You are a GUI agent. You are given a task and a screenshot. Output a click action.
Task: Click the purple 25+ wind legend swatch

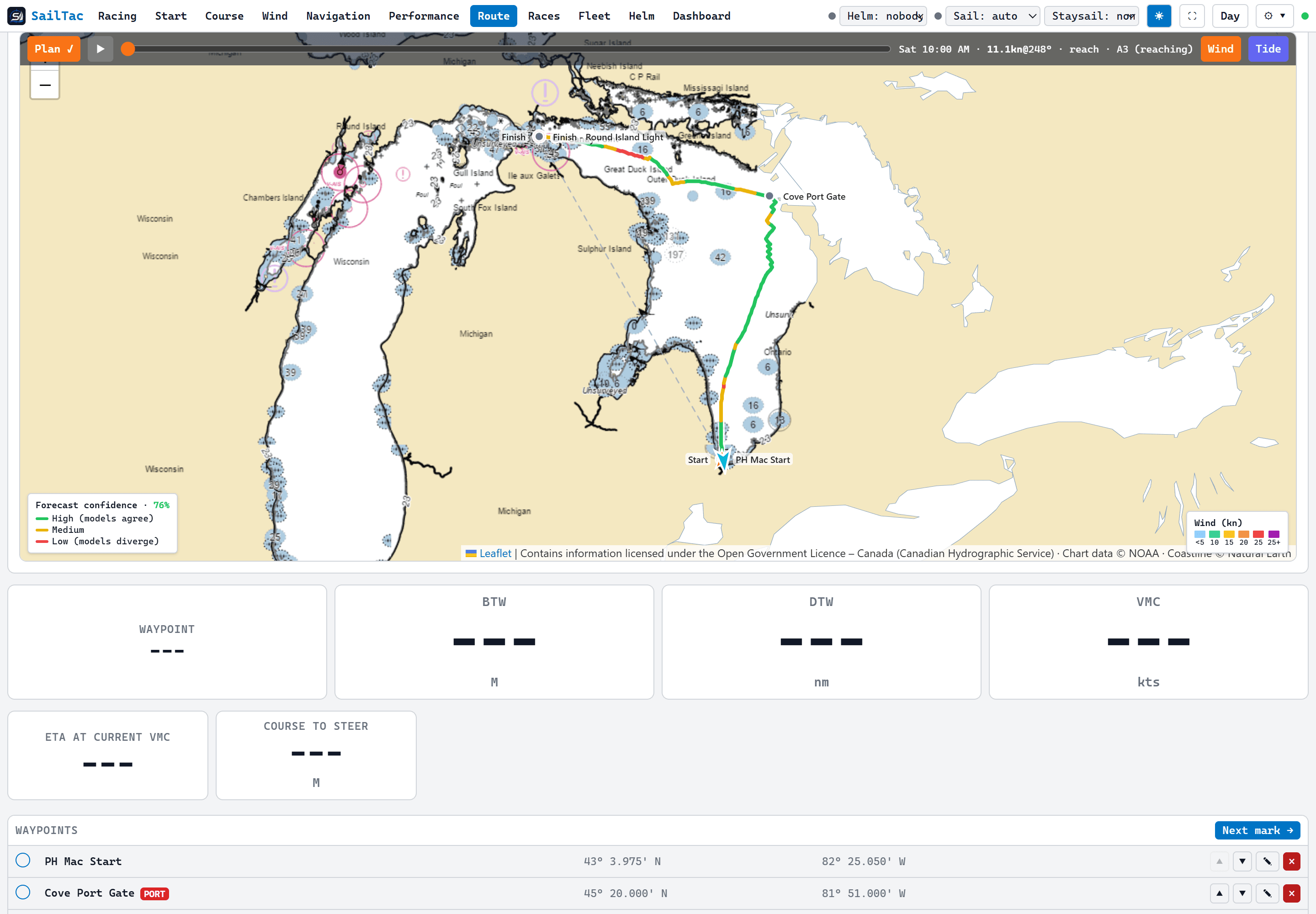1274,534
